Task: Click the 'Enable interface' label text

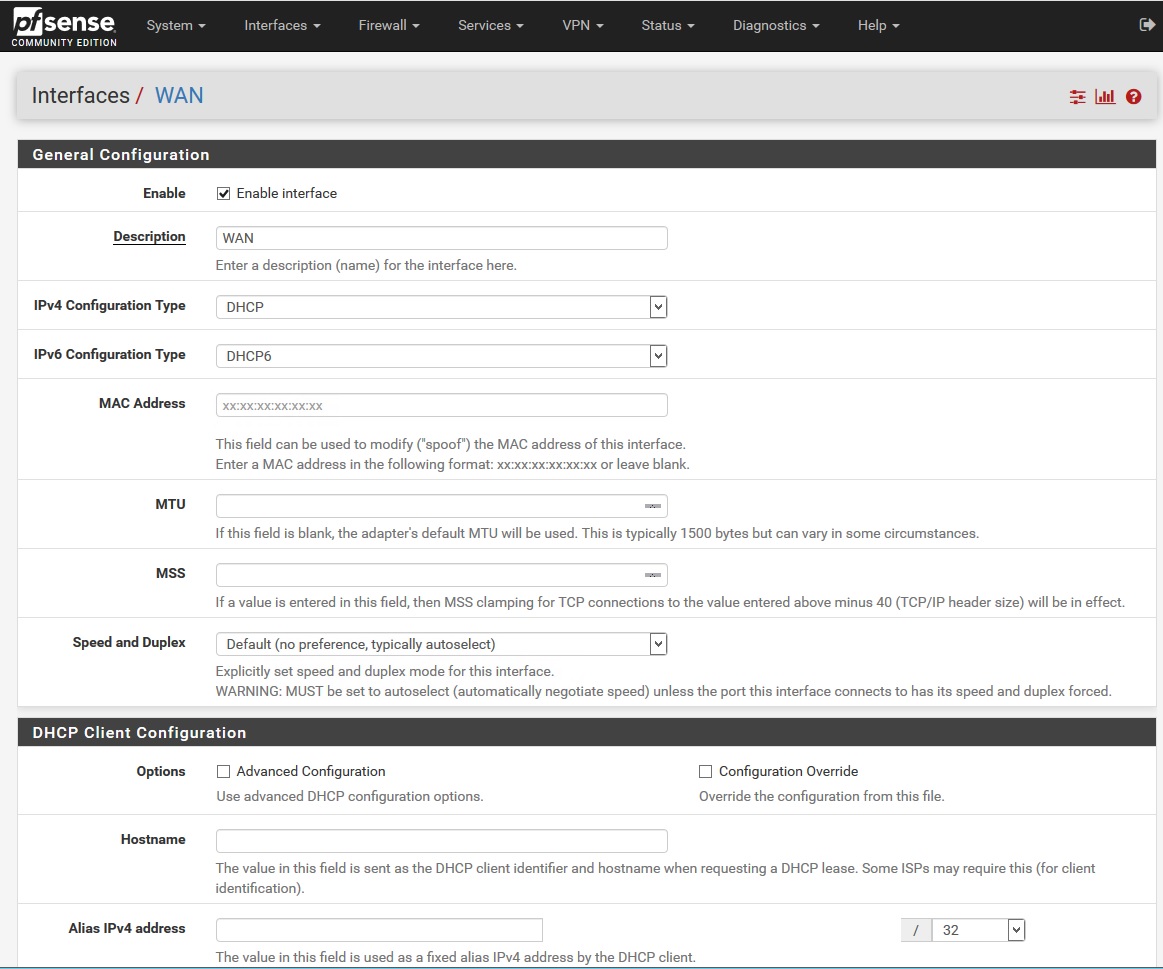Action: pos(286,194)
